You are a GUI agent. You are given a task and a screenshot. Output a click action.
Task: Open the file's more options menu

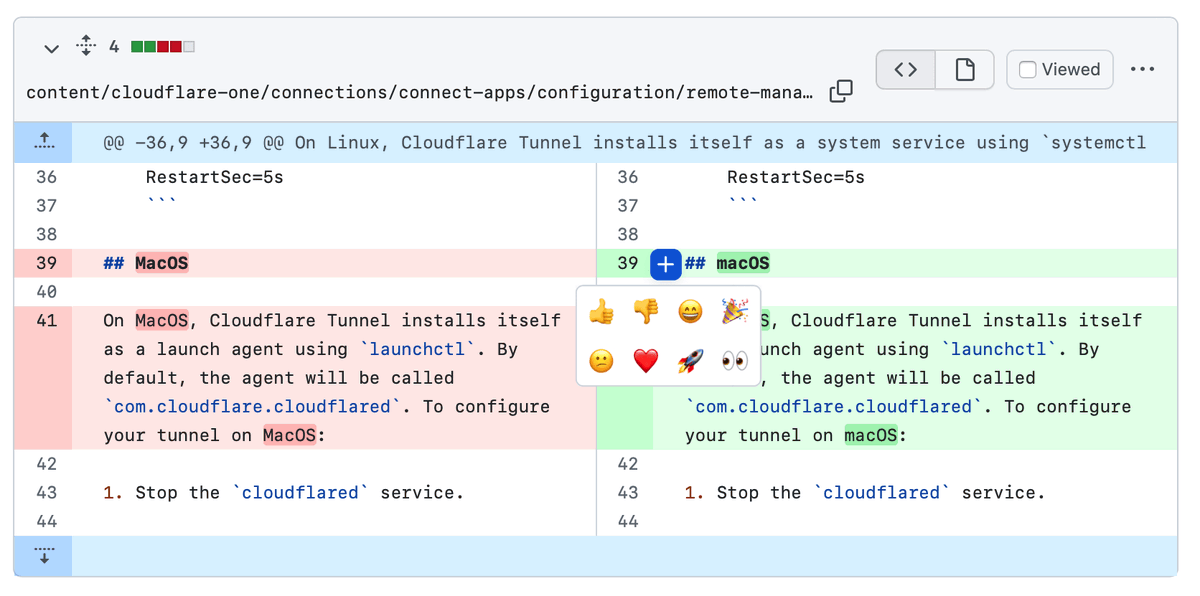point(1142,69)
